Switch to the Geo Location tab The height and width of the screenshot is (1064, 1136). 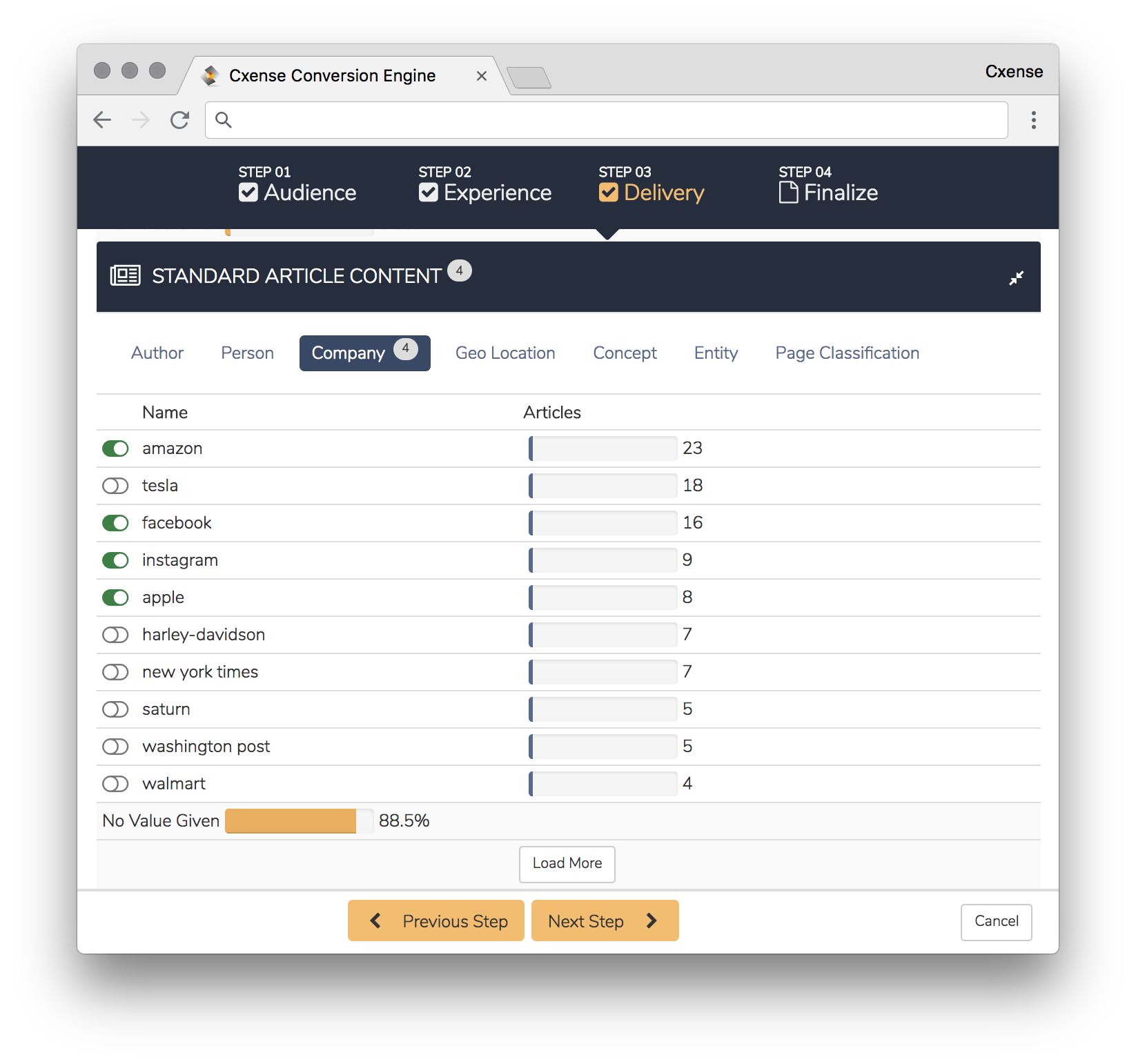(505, 353)
